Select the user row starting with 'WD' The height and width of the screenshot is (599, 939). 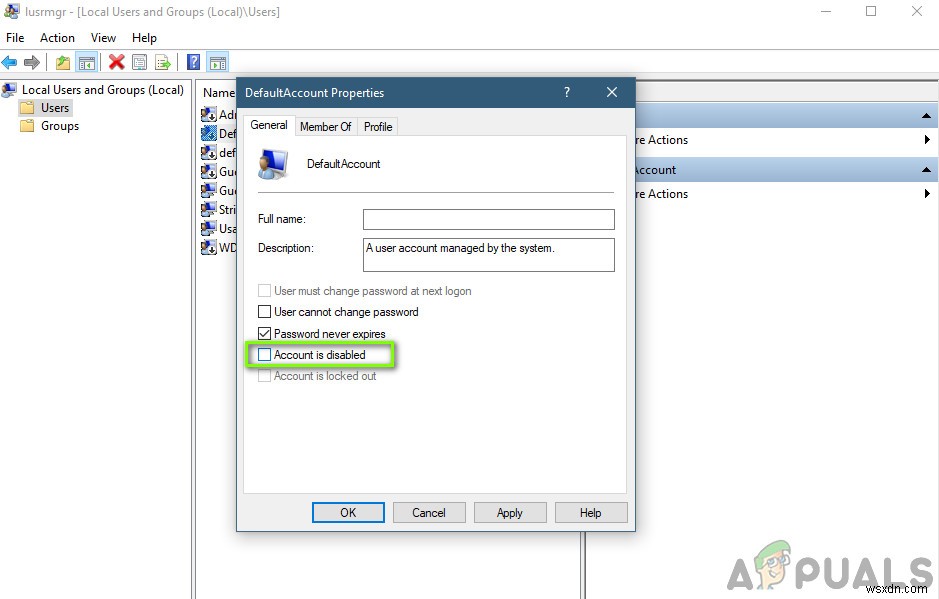point(219,247)
